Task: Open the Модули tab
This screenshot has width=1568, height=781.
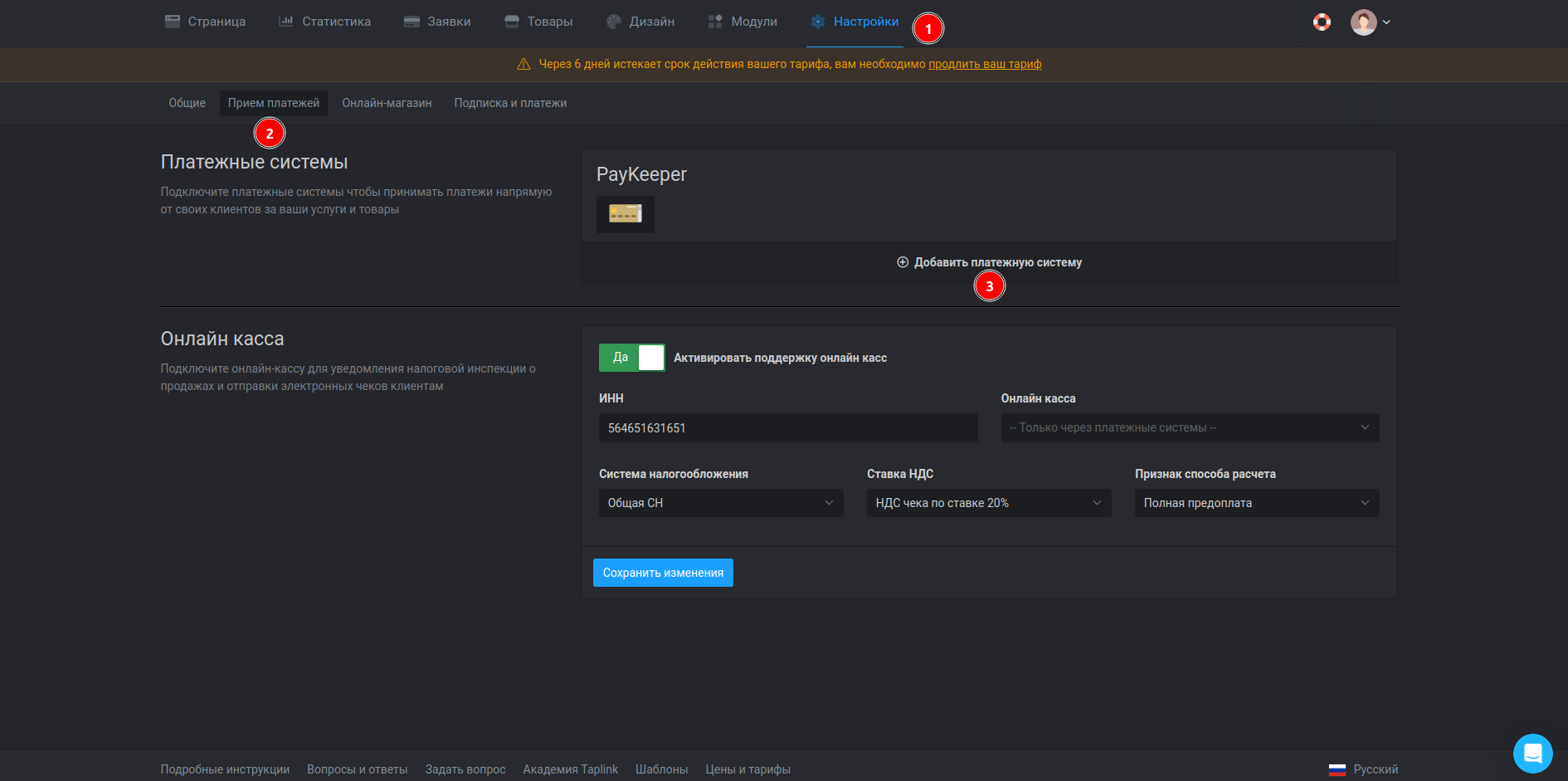Action: [743, 22]
